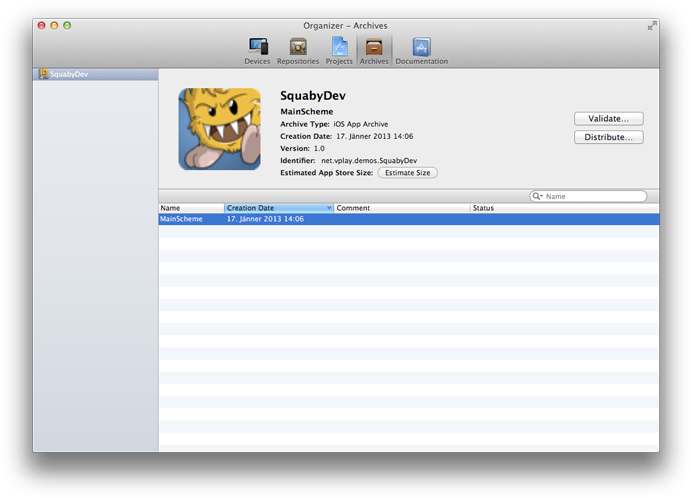Switch to the Repositories section
This screenshot has width=691, height=498.
point(298,50)
